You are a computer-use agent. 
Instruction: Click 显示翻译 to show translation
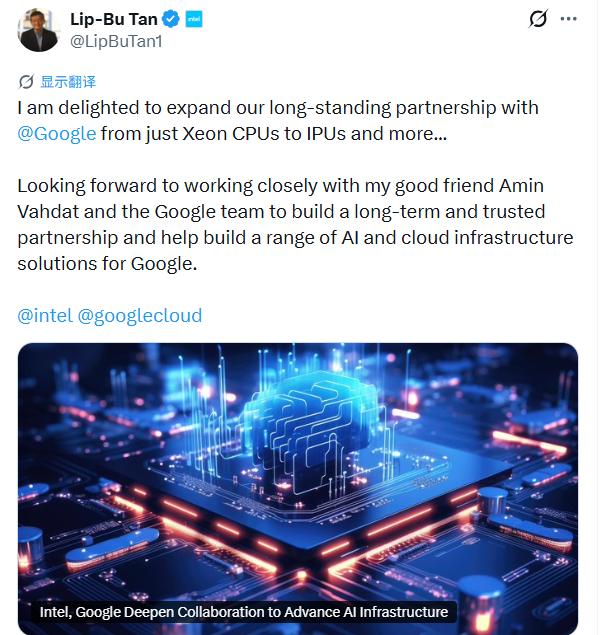68,82
